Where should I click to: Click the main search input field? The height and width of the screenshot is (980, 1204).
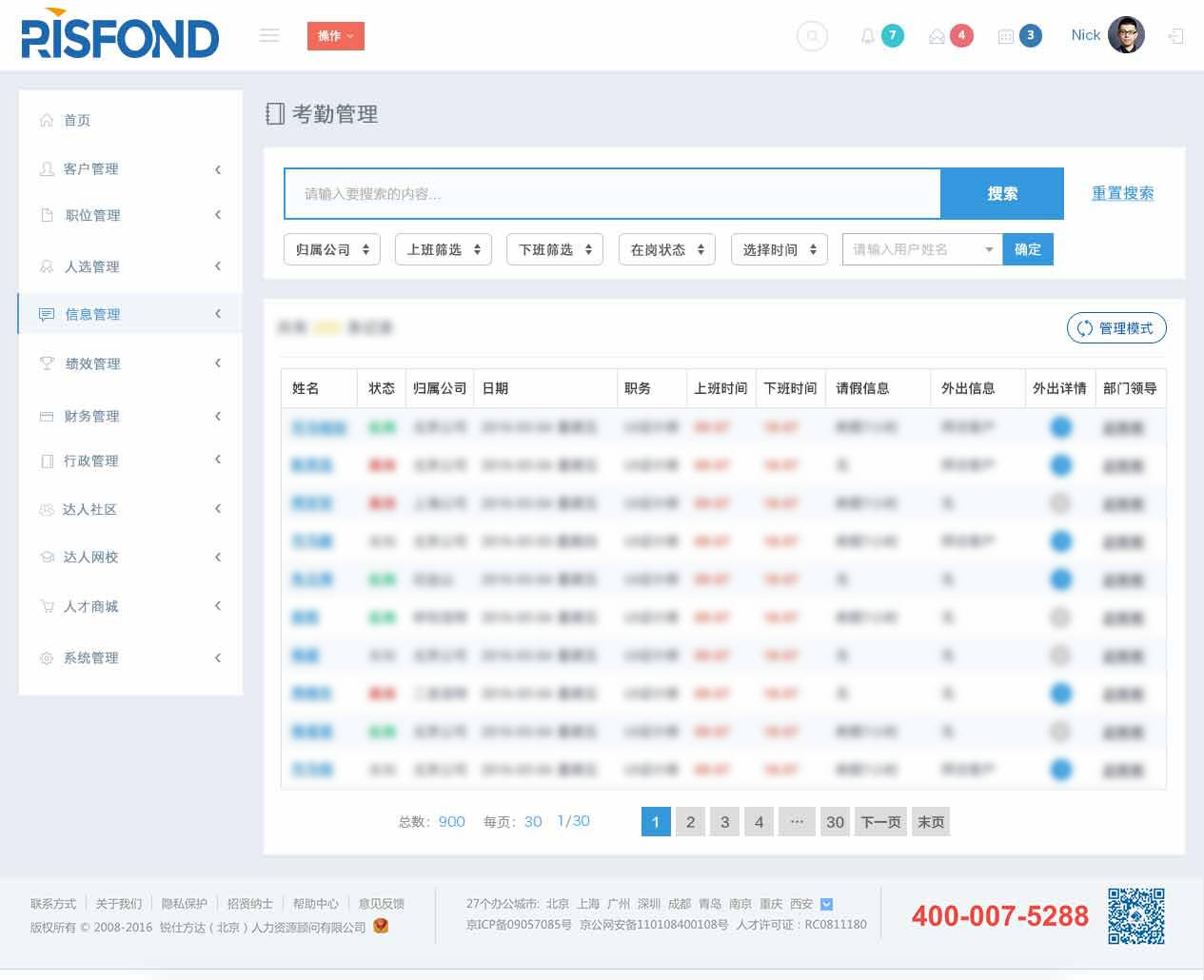pyautogui.click(x=612, y=194)
